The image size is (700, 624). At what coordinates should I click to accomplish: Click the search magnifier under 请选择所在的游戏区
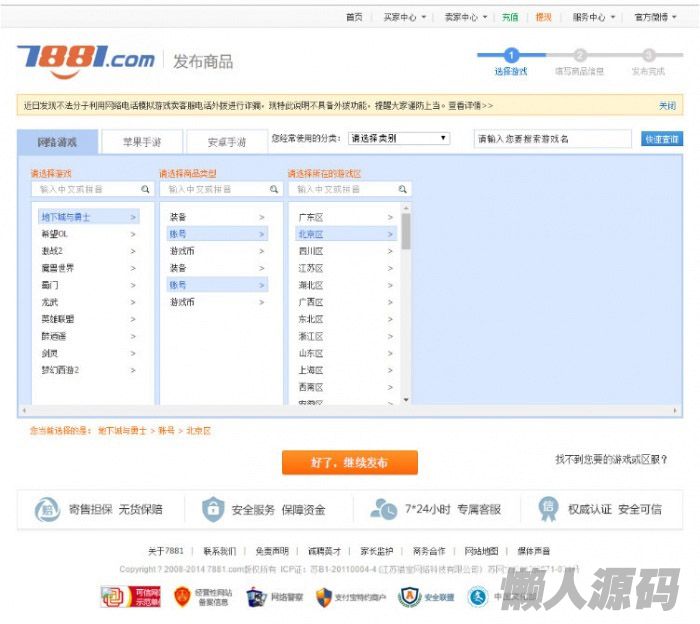pos(402,189)
